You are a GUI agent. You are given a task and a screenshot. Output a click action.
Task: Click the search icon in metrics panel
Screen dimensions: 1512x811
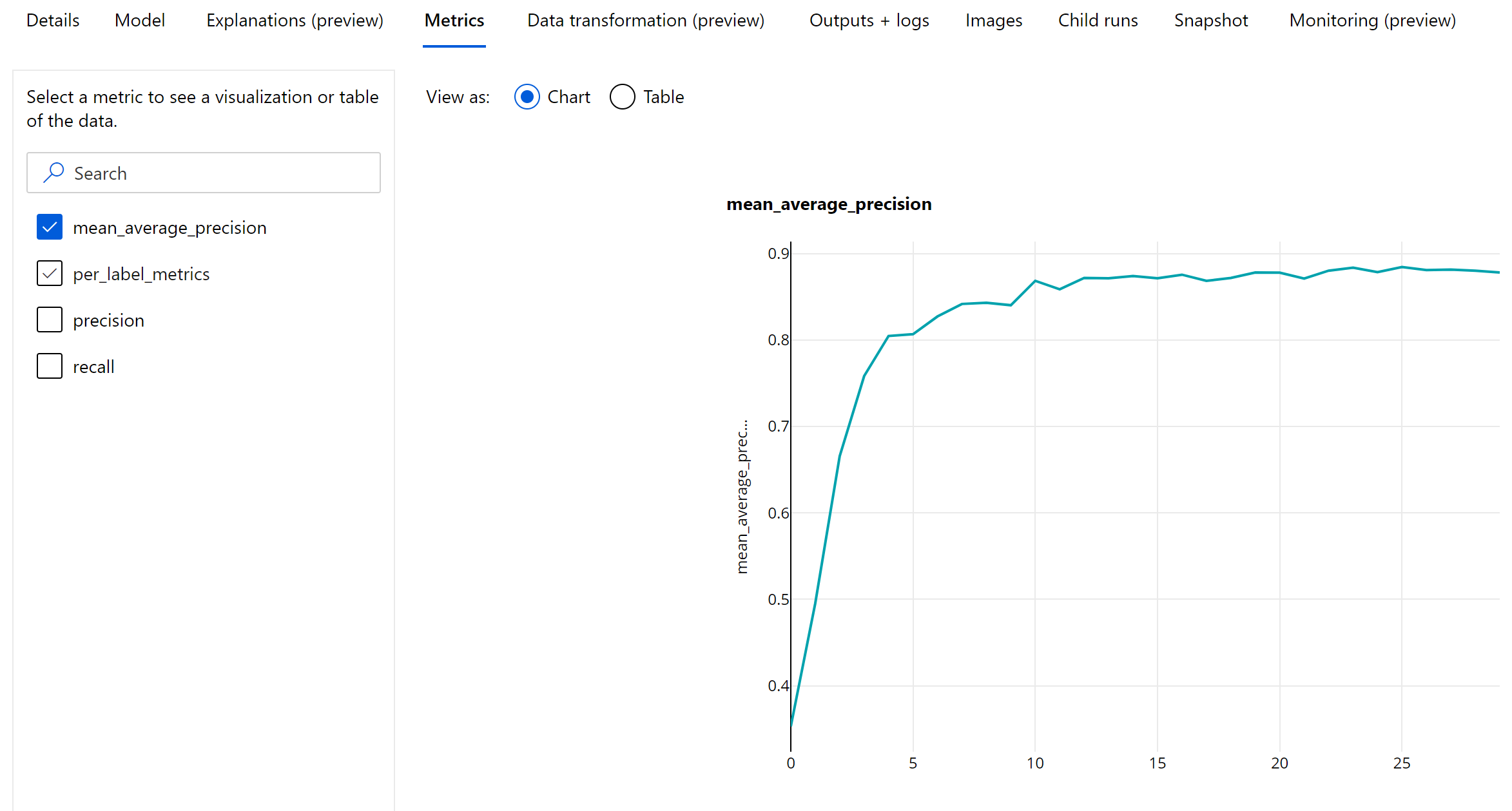point(54,173)
